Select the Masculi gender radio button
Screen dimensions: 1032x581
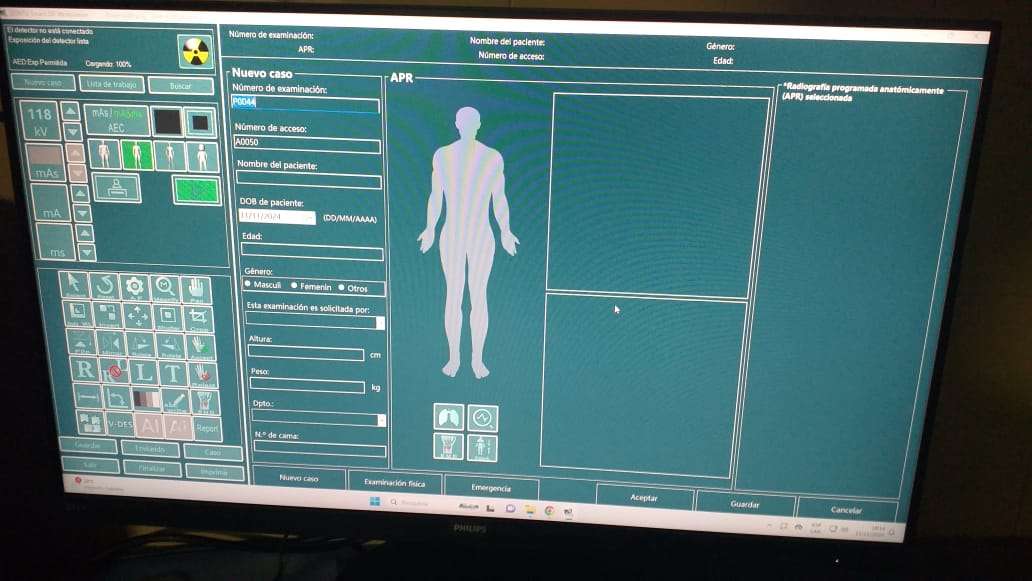point(248,286)
